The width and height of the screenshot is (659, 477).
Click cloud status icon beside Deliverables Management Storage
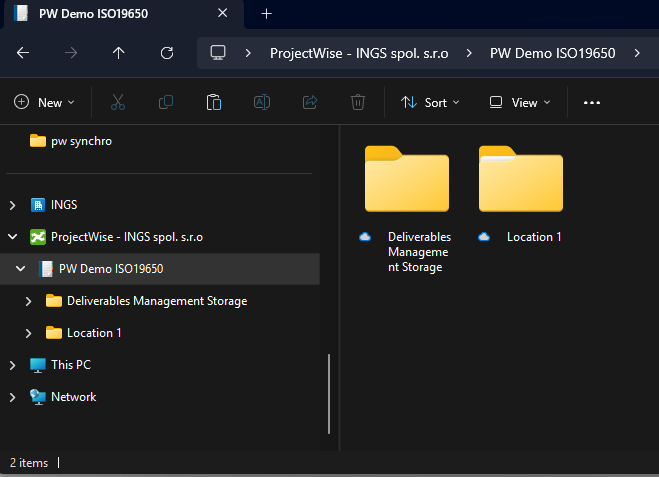tap(365, 237)
